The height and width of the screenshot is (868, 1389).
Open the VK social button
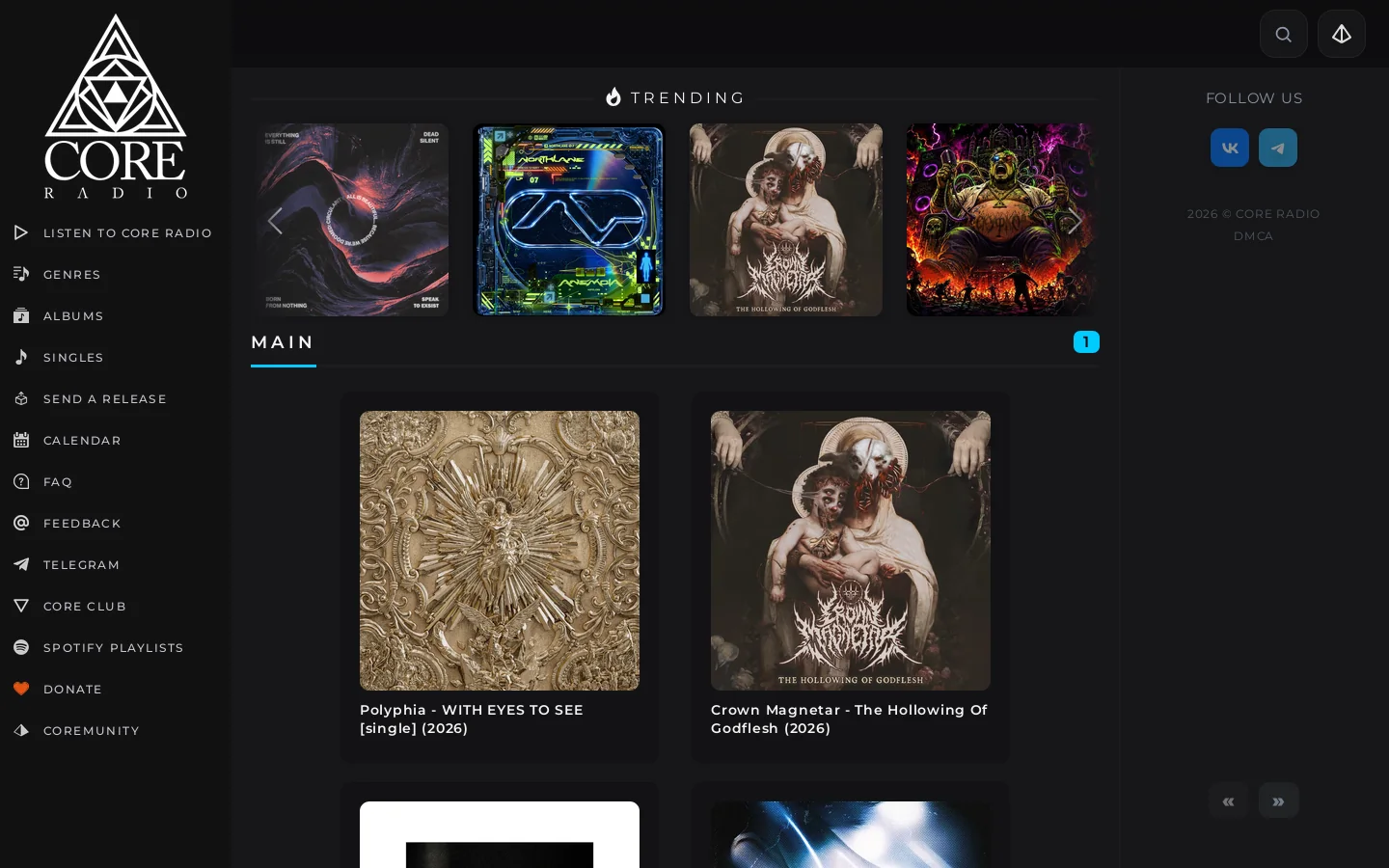pyautogui.click(x=1230, y=148)
